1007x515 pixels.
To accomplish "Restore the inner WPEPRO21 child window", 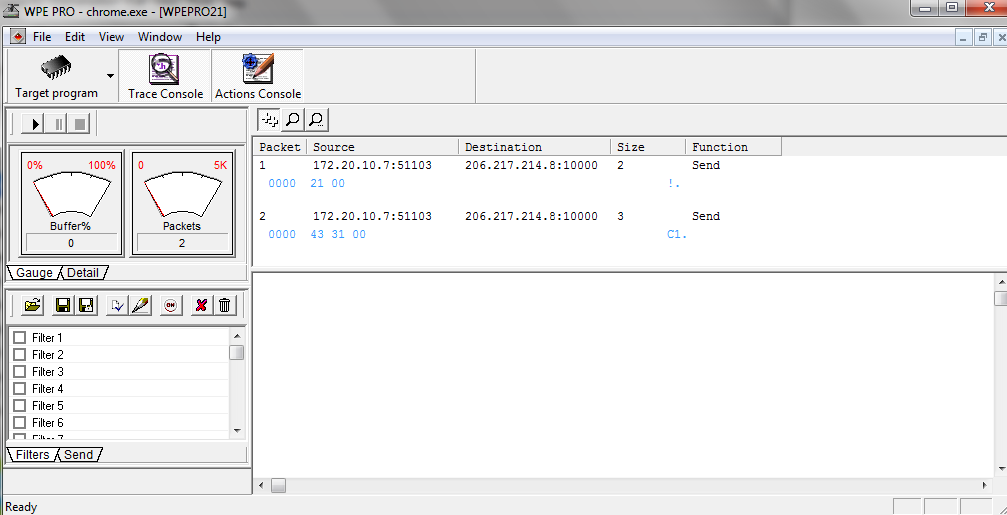I will 983,38.
